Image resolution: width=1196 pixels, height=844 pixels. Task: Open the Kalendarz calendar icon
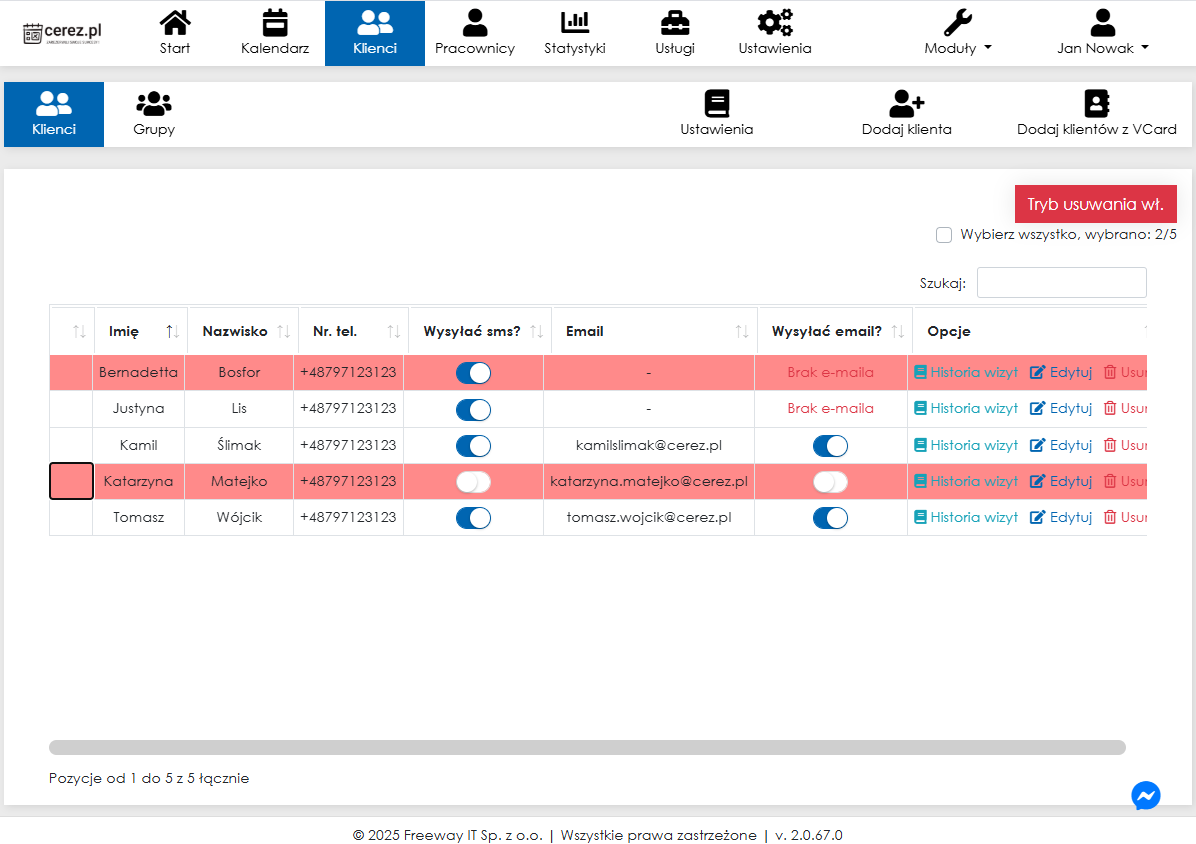point(274,23)
